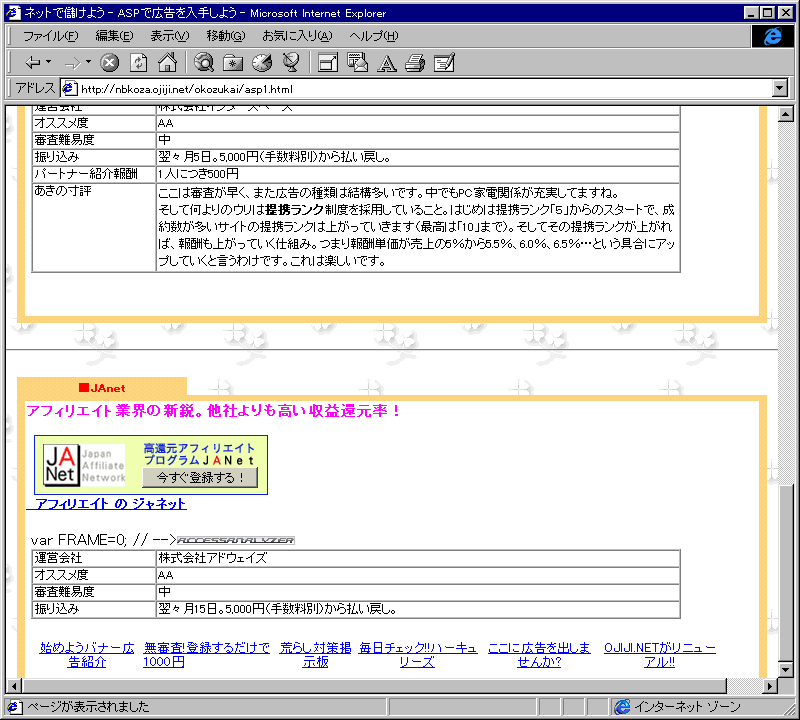Click the IE icon in title bar
Image resolution: width=800 pixels, height=720 pixels.
[13, 13]
